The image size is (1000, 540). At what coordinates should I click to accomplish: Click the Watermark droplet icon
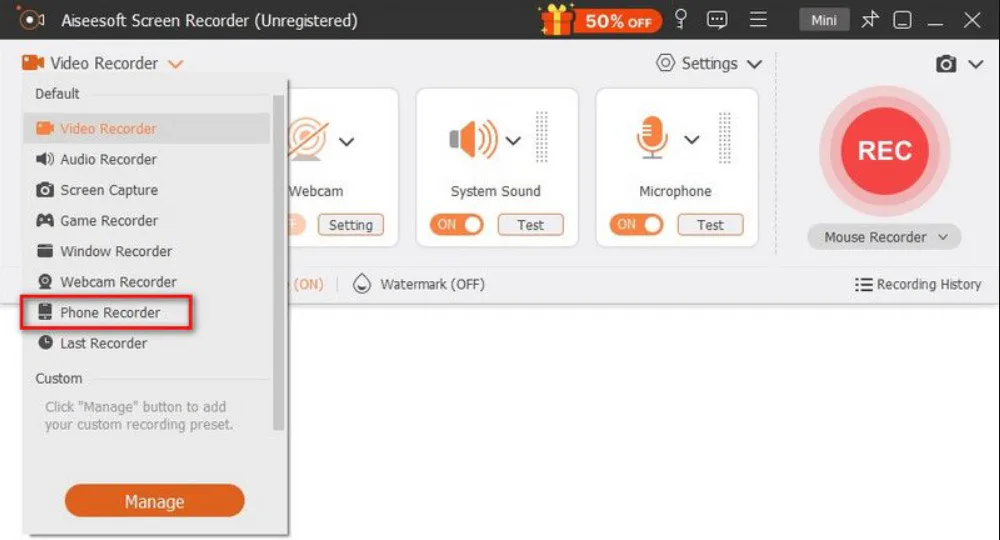(x=362, y=284)
